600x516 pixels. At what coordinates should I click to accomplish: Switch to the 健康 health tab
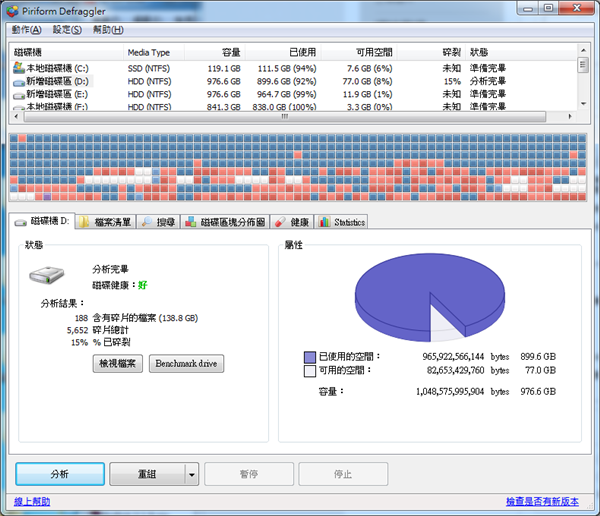293,222
